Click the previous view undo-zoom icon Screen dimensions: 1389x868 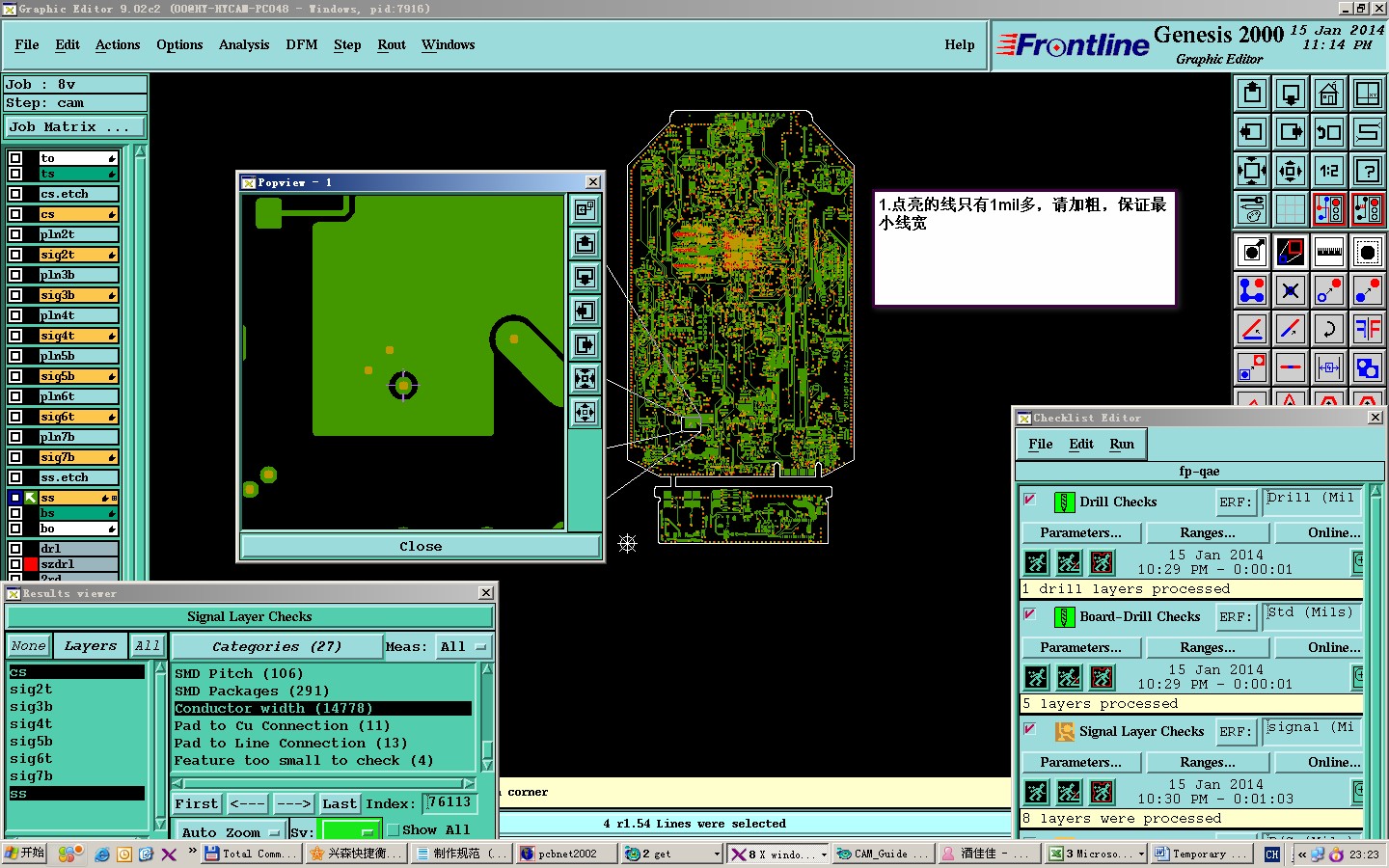(x=1329, y=132)
